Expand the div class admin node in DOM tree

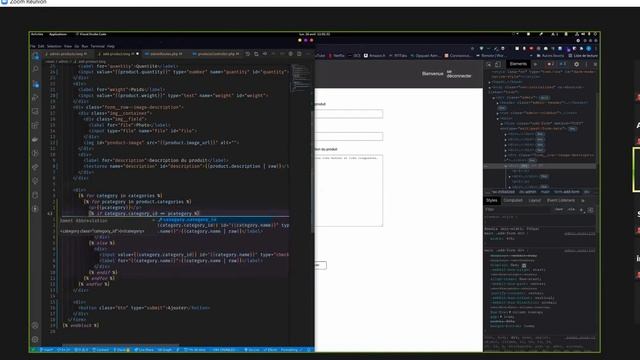tap(494, 98)
